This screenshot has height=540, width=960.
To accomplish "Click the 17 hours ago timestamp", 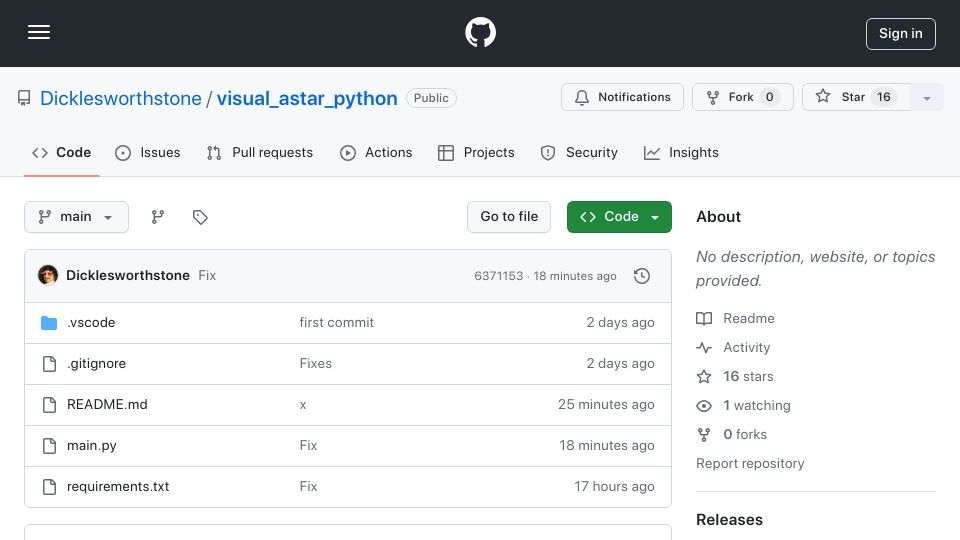I will tap(614, 487).
